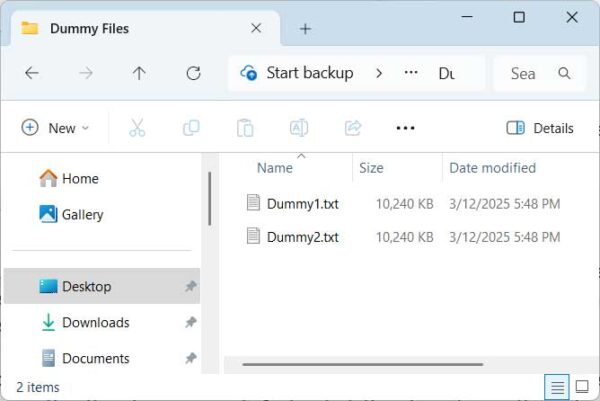
Task: Click the Cut scissors icon
Action: tap(137, 128)
